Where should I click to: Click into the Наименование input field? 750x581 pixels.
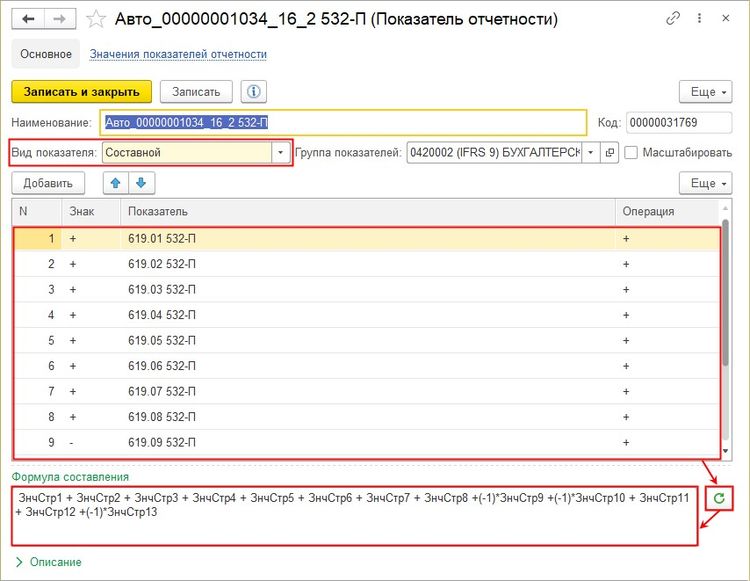point(340,122)
